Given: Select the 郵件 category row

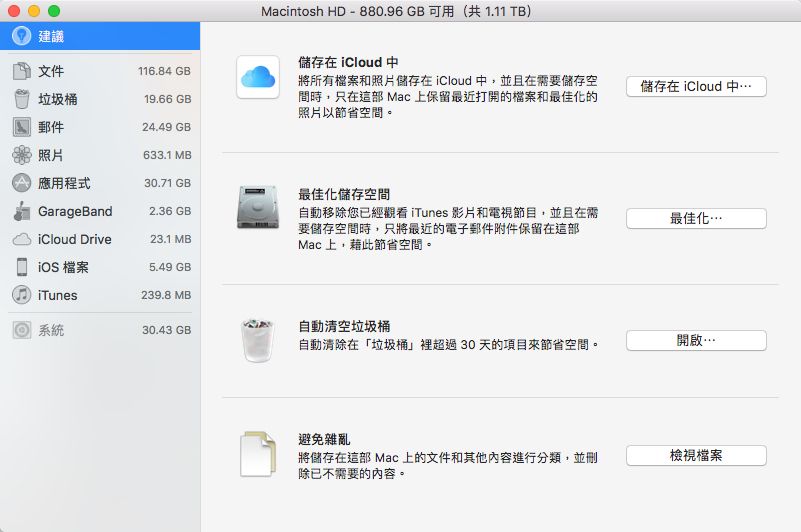Looking at the screenshot, I should click(x=100, y=127).
